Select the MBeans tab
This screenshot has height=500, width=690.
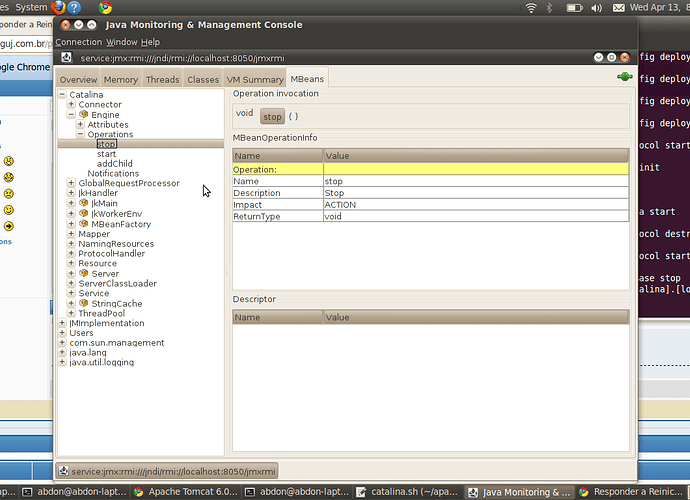tap(307, 78)
